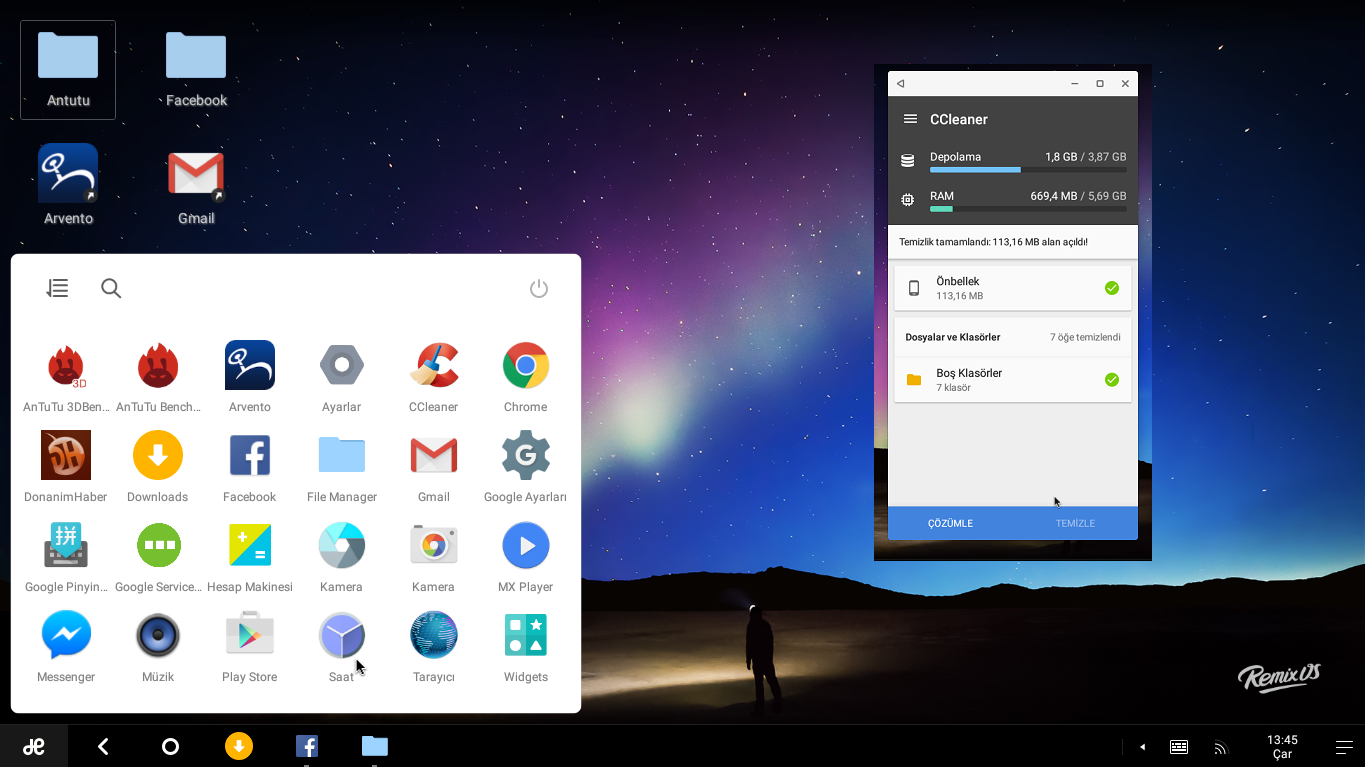Open File Manager from launcher
The width and height of the screenshot is (1365, 767).
point(342,466)
